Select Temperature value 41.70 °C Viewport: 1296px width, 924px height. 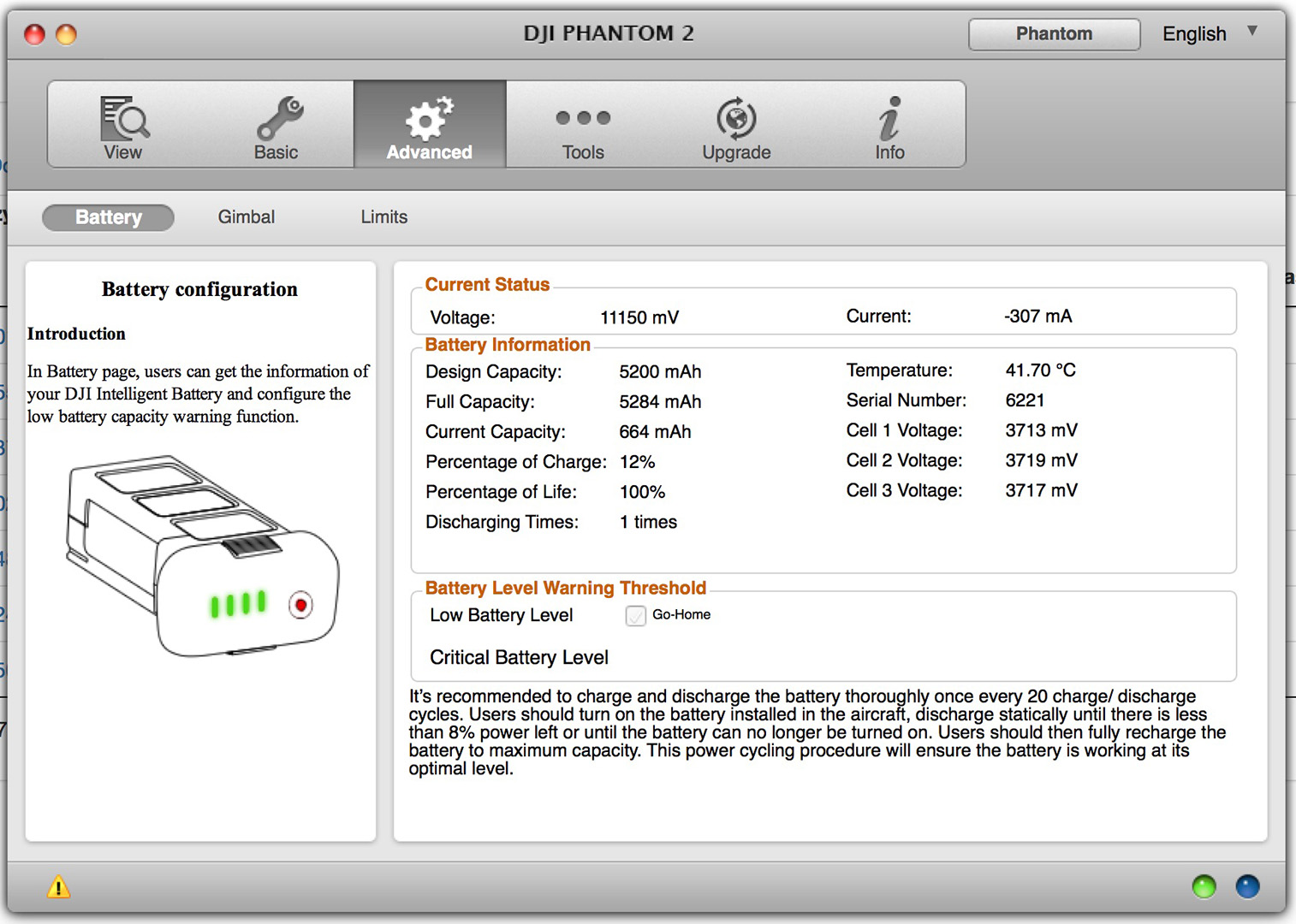1040,370
